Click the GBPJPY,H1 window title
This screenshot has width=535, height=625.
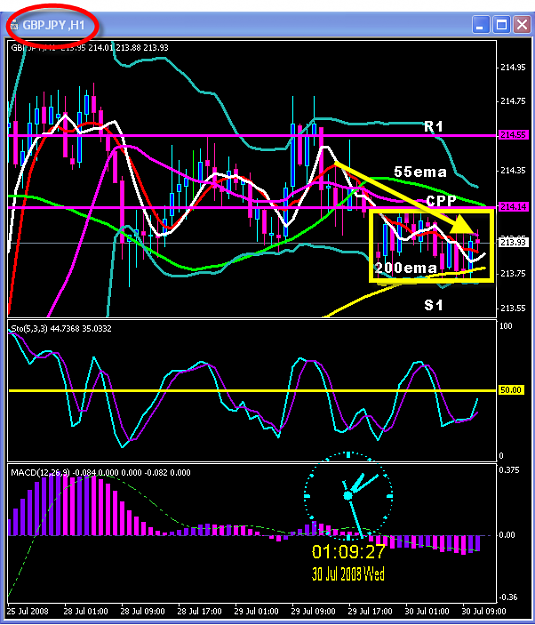point(53,26)
